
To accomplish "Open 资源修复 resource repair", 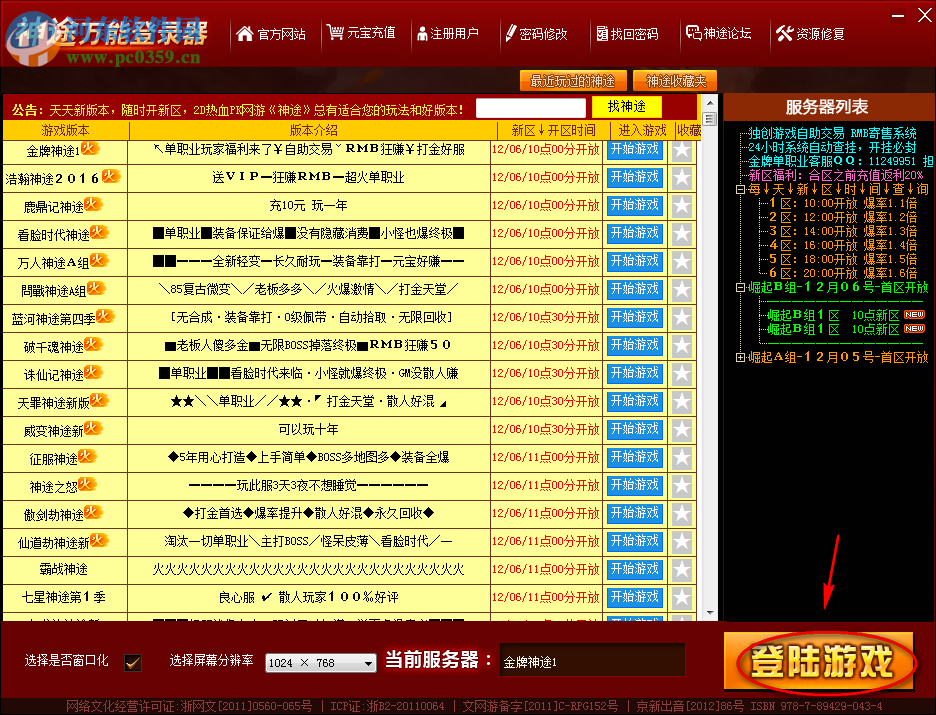I will (811, 33).
